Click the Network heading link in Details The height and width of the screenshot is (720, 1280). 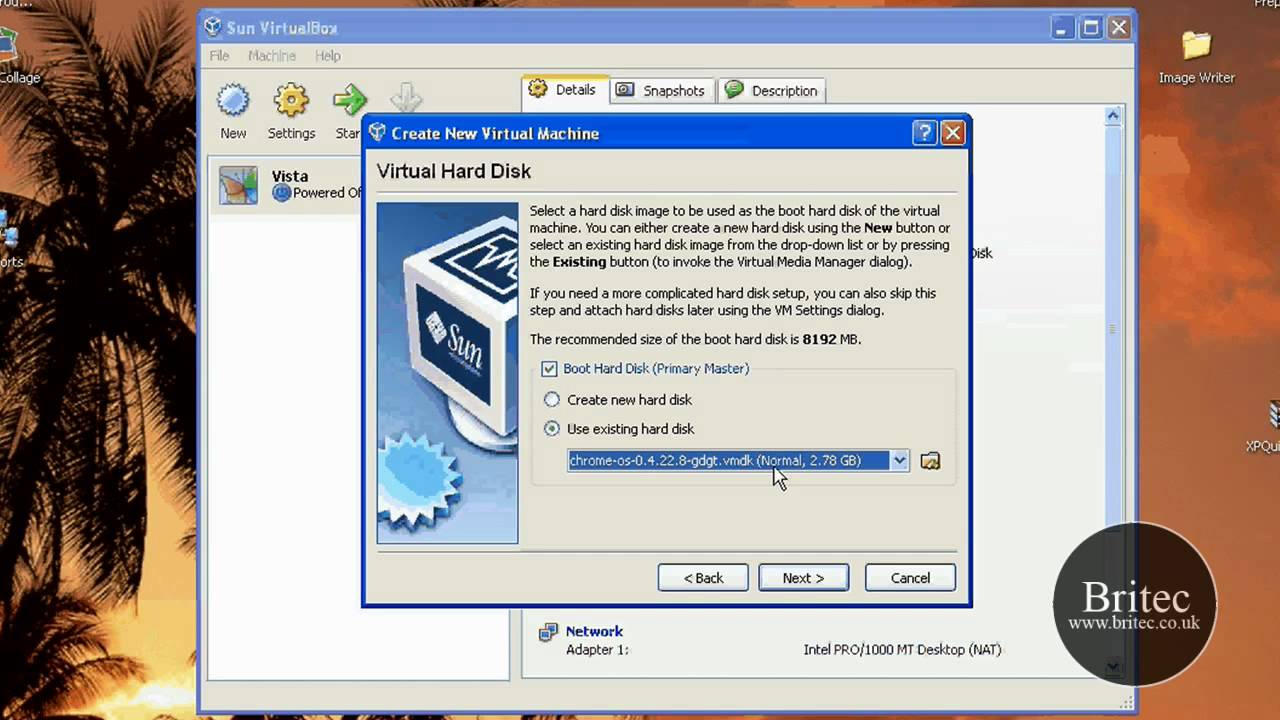[594, 631]
